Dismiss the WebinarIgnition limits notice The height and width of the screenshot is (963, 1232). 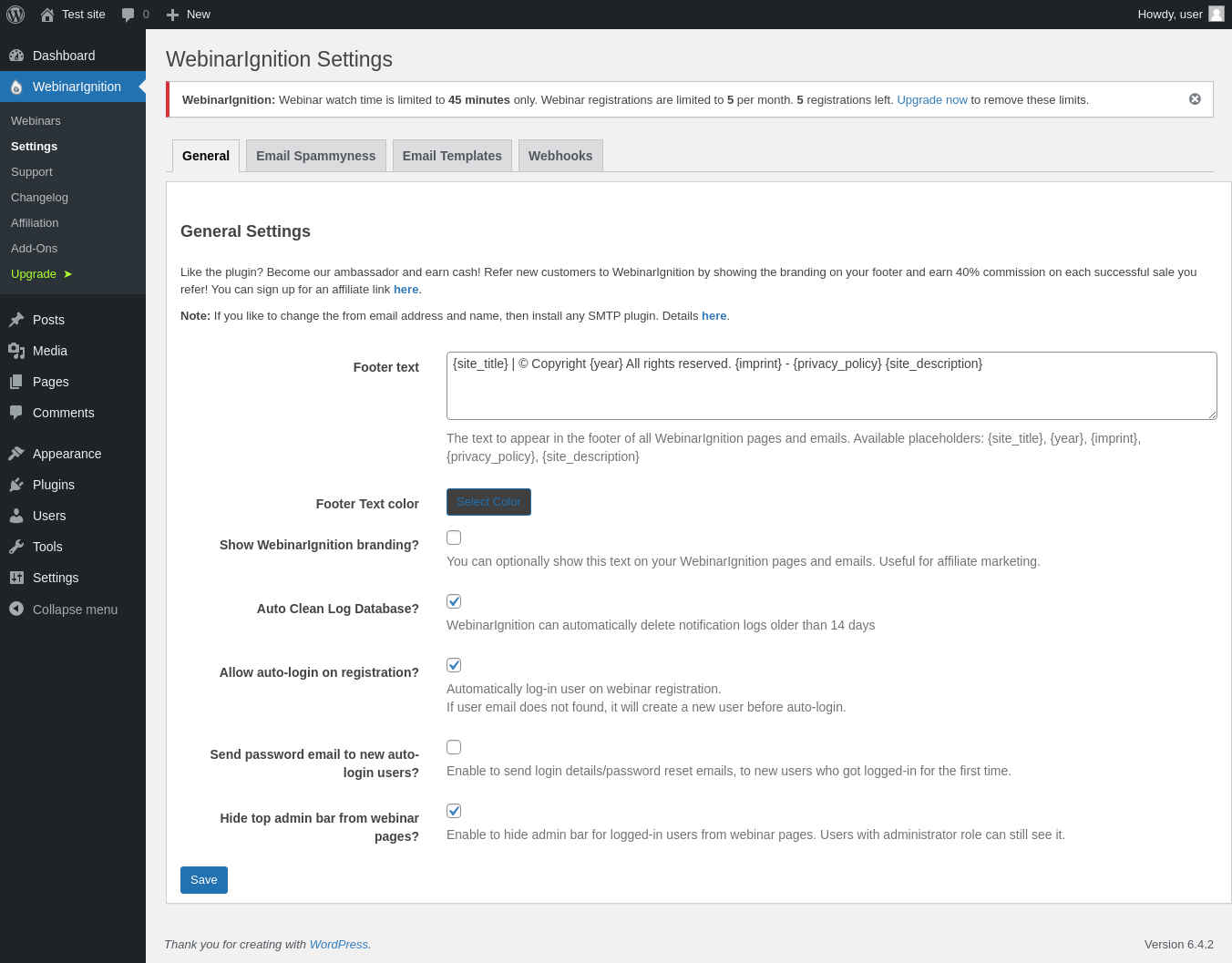[1195, 99]
